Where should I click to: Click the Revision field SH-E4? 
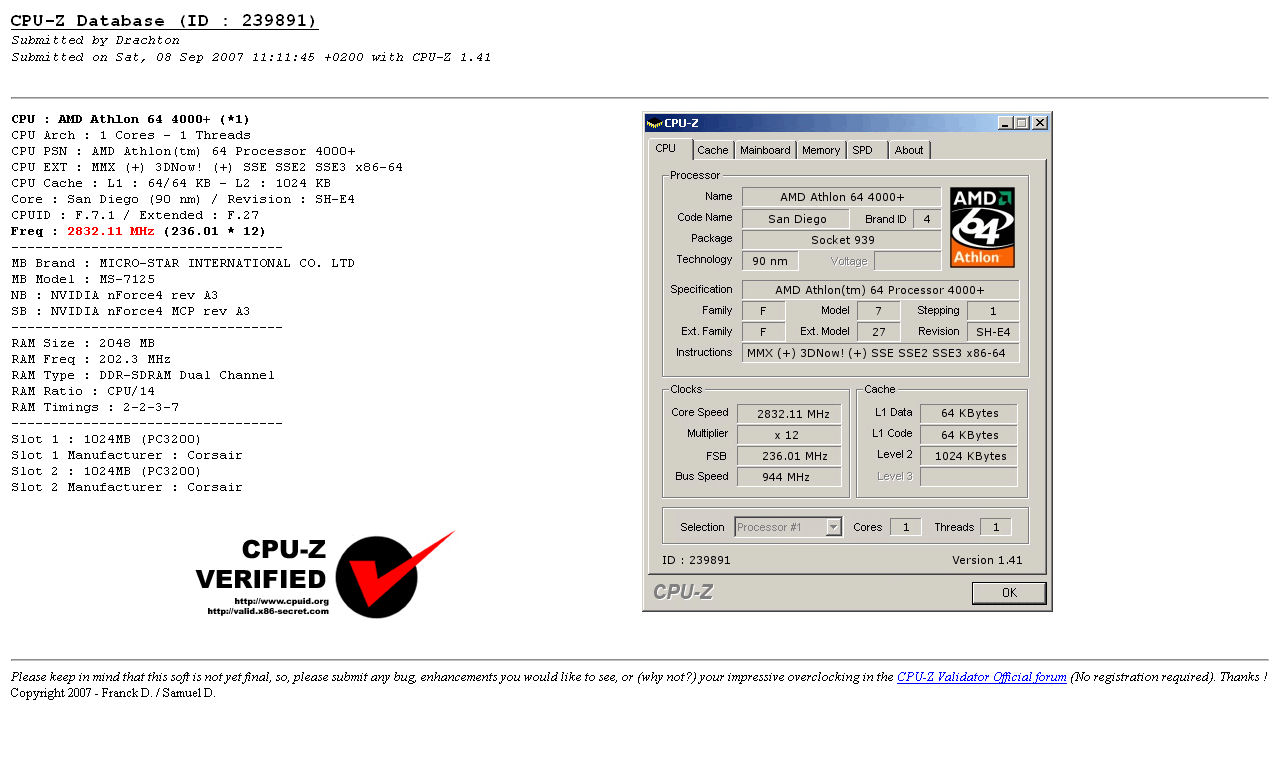pos(993,332)
